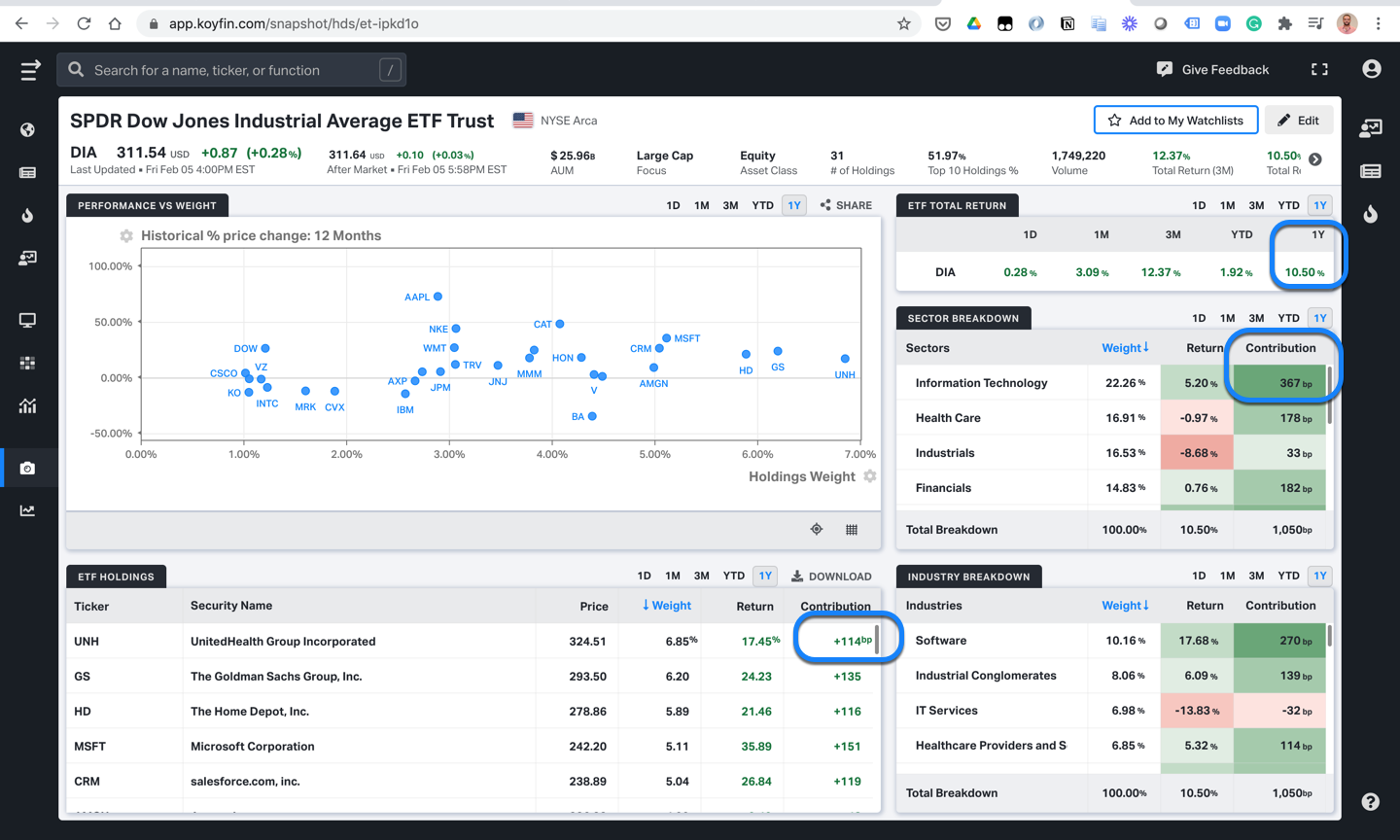Click the BA point on scatter chart
Screen dimensions: 1400x840
pyautogui.click(x=592, y=416)
